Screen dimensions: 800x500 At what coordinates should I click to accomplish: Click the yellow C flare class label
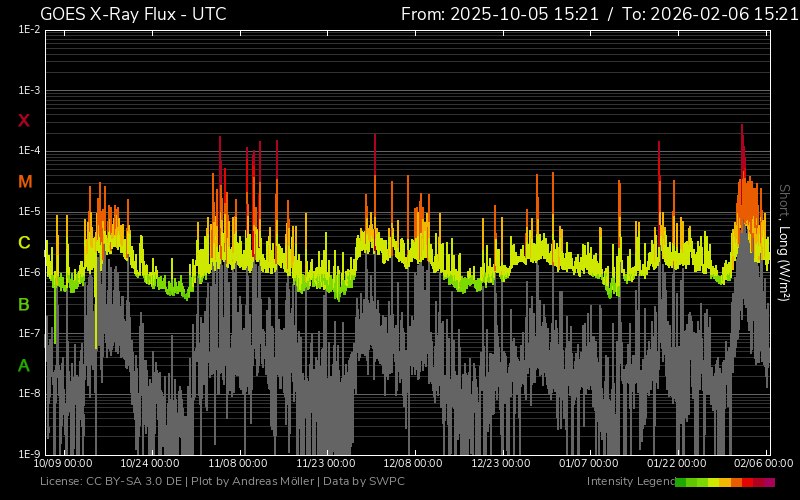(24, 243)
